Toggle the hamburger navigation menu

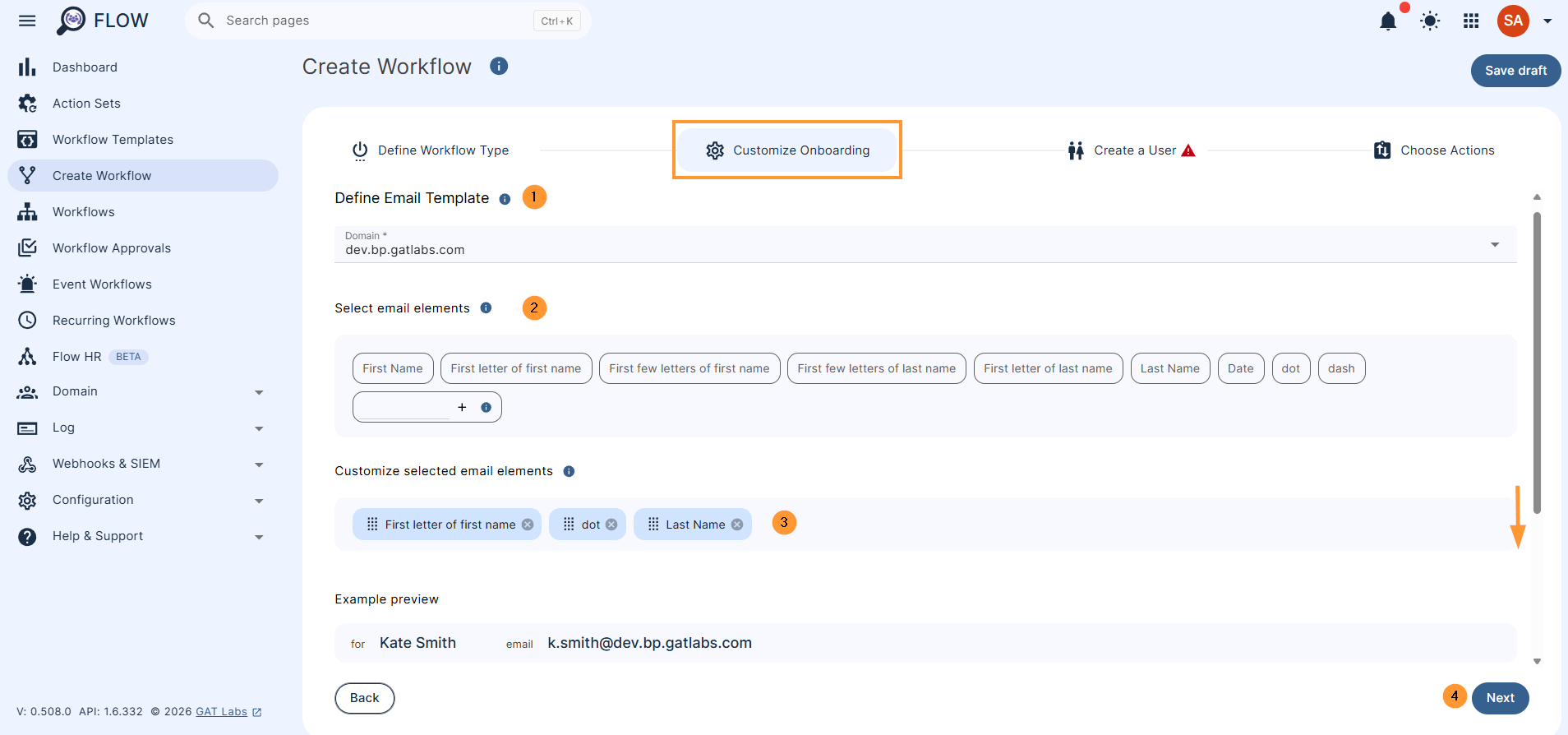tap(27, 21)
